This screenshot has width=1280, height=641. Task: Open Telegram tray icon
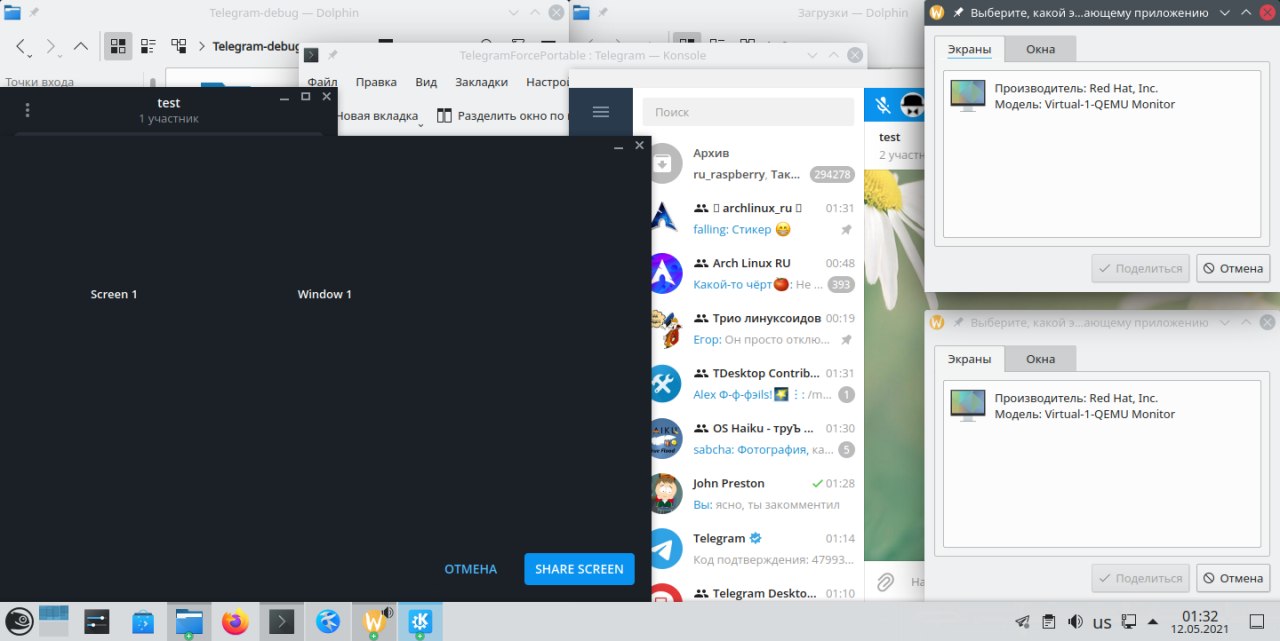pyautogui.click(x=1022, y=622)
